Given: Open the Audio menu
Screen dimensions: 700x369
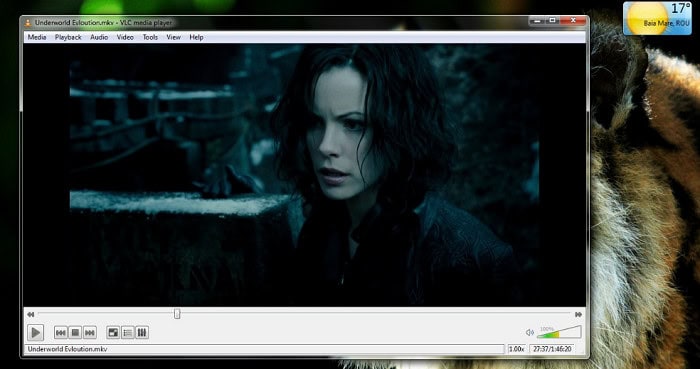Looking at the screenshot, I should (99, 37).
